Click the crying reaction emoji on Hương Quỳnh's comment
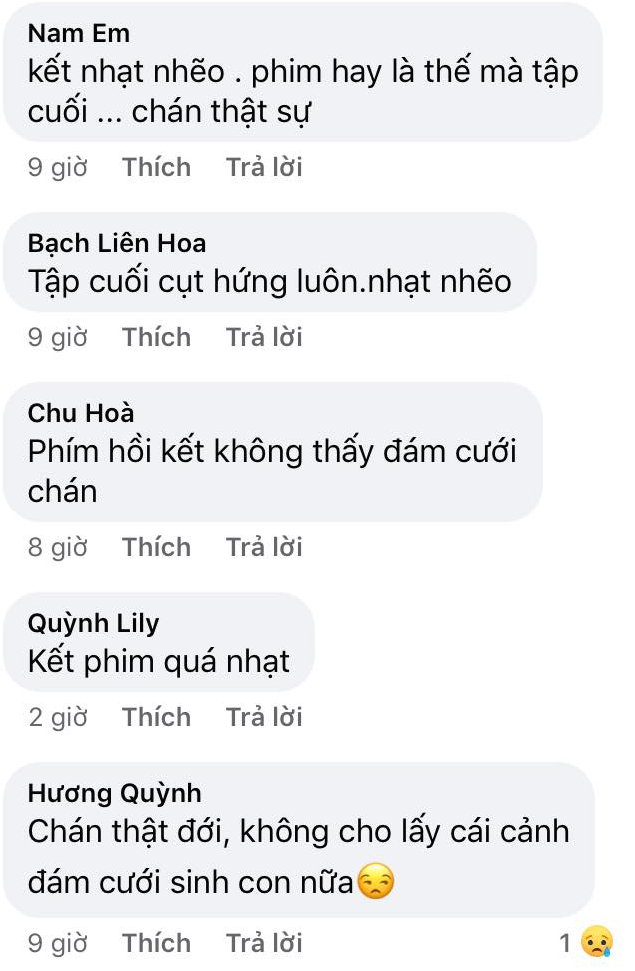This screenshot has height=971, width=635. coord(597,942)
